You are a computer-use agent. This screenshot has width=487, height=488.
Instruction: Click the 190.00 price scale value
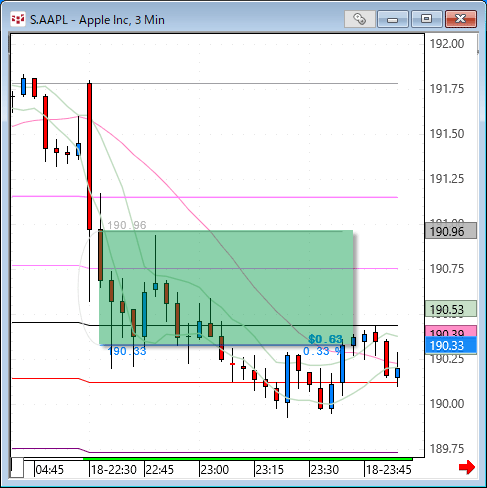(447, 404)
